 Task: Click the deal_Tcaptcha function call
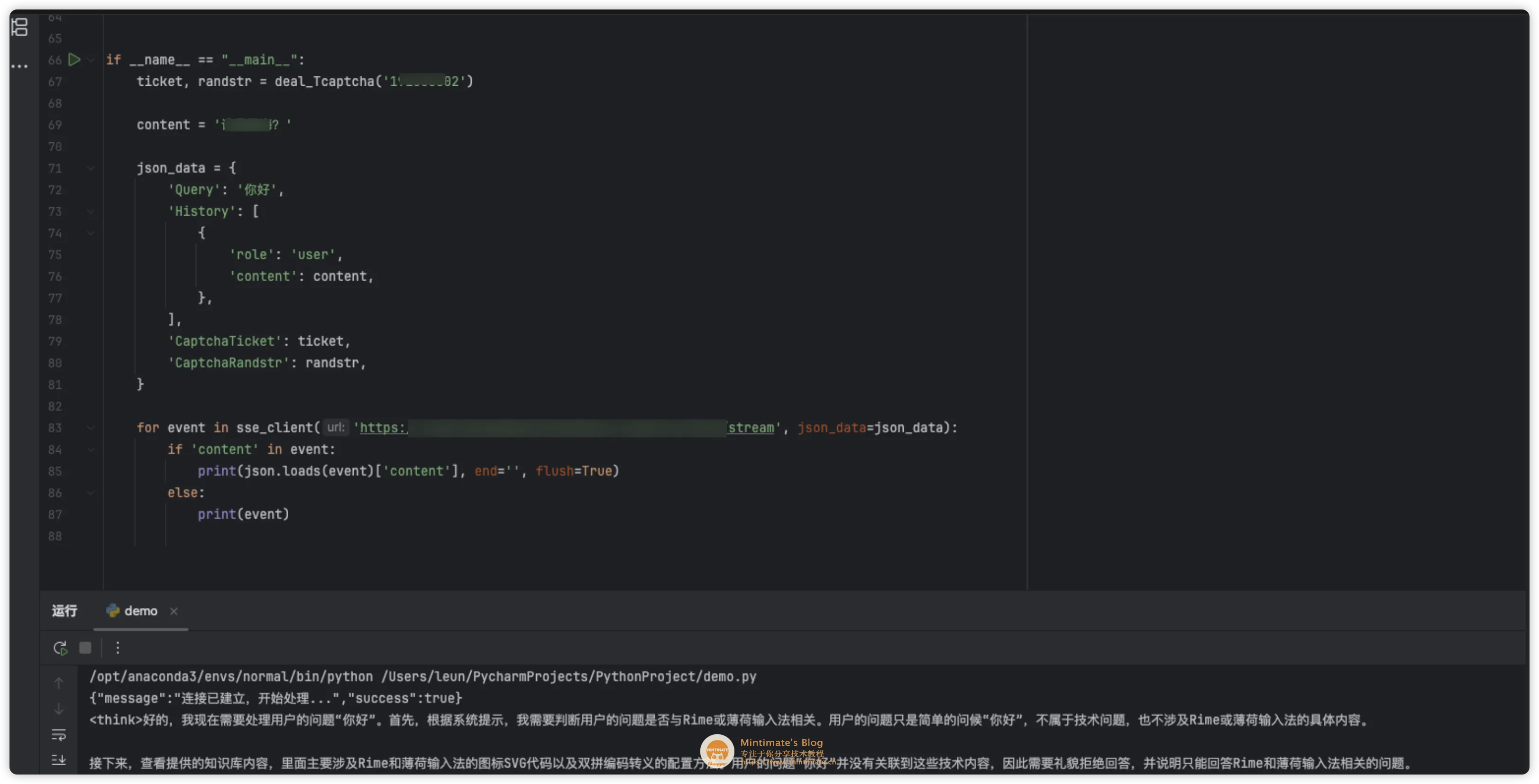tap(324, 81)
